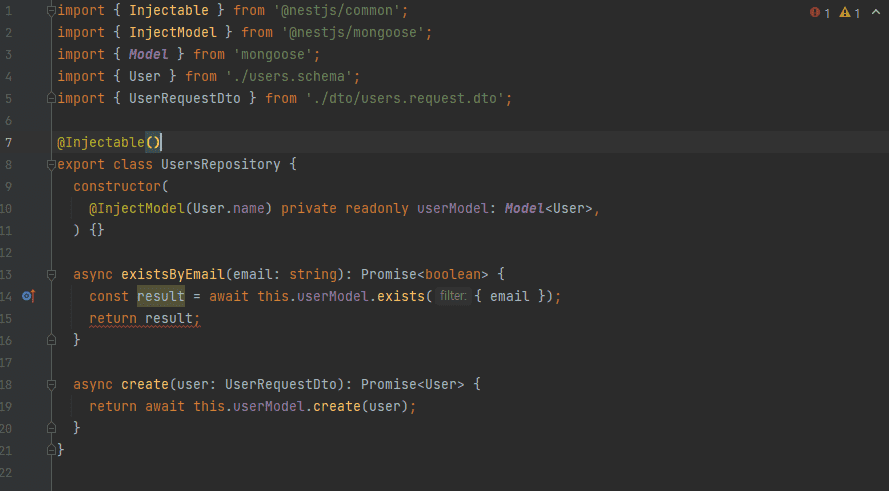Click 'Promise<User>' return type on line 18
This screenshot has height=491, width=889.
click(x=413, y=384)
